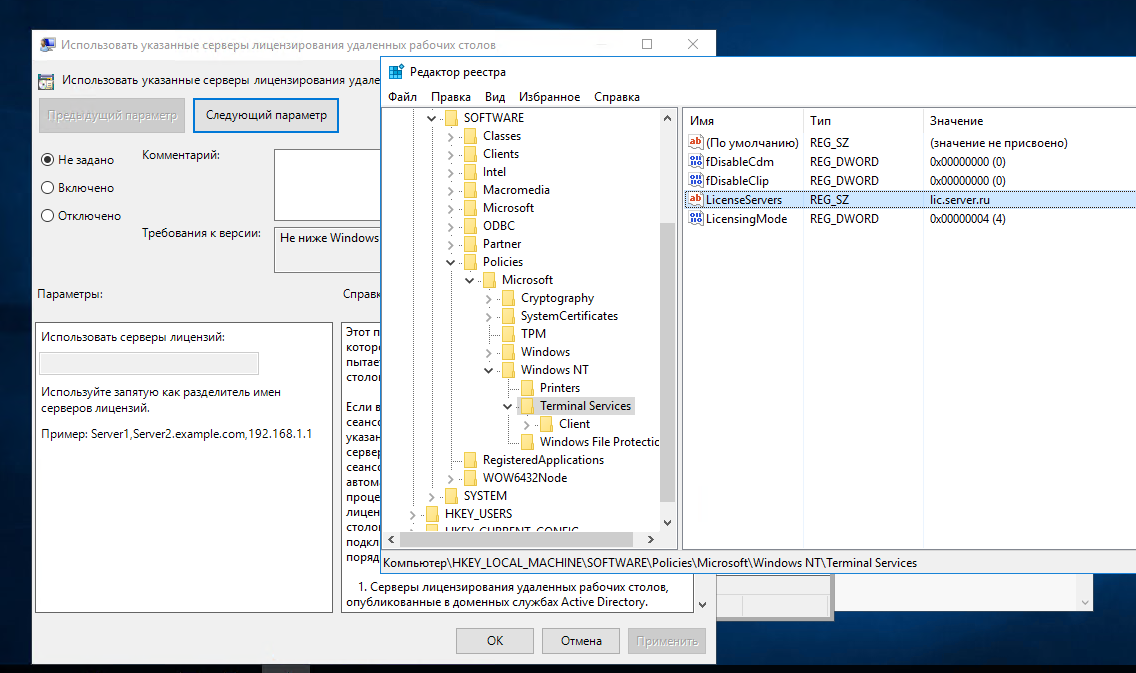The width and height of the screenshot is (1136, 673).
Task: Select the 'Отключено' radio button
Action: point(48,216)
